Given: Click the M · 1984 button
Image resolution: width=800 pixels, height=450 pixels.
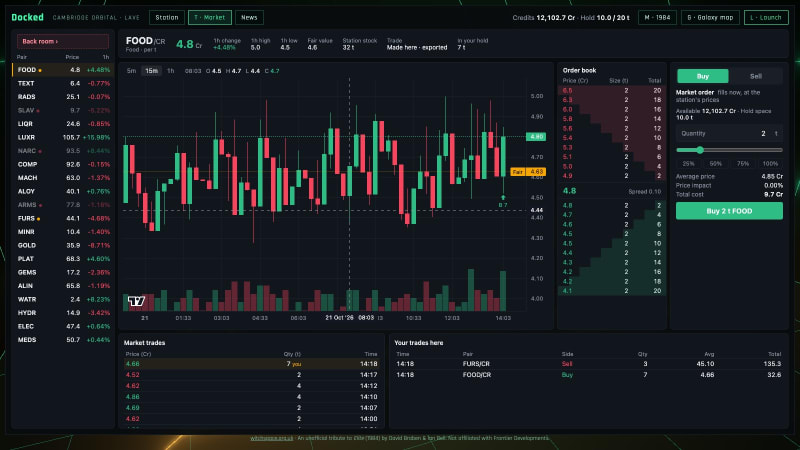Looking at the screenshot, I should click(657, 17).
